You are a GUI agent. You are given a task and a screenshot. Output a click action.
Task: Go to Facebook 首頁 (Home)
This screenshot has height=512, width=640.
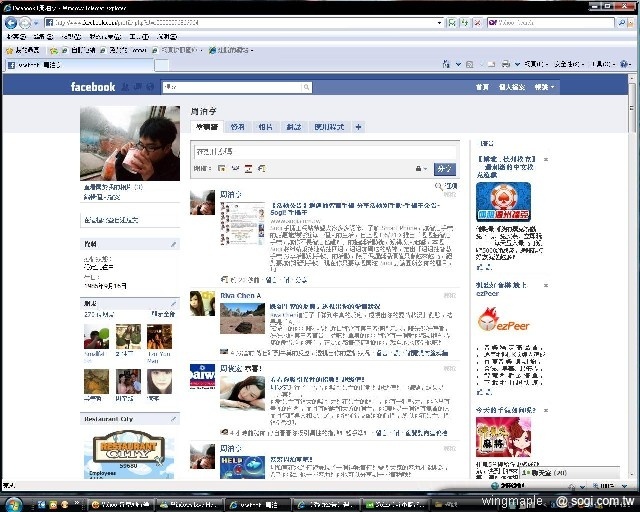point(482,87)
